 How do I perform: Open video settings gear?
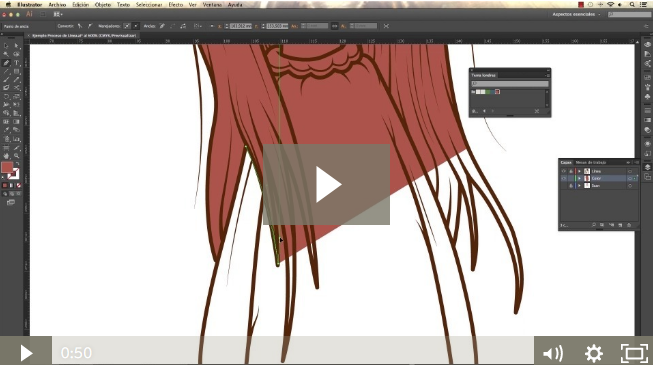(x=593, y=353)
